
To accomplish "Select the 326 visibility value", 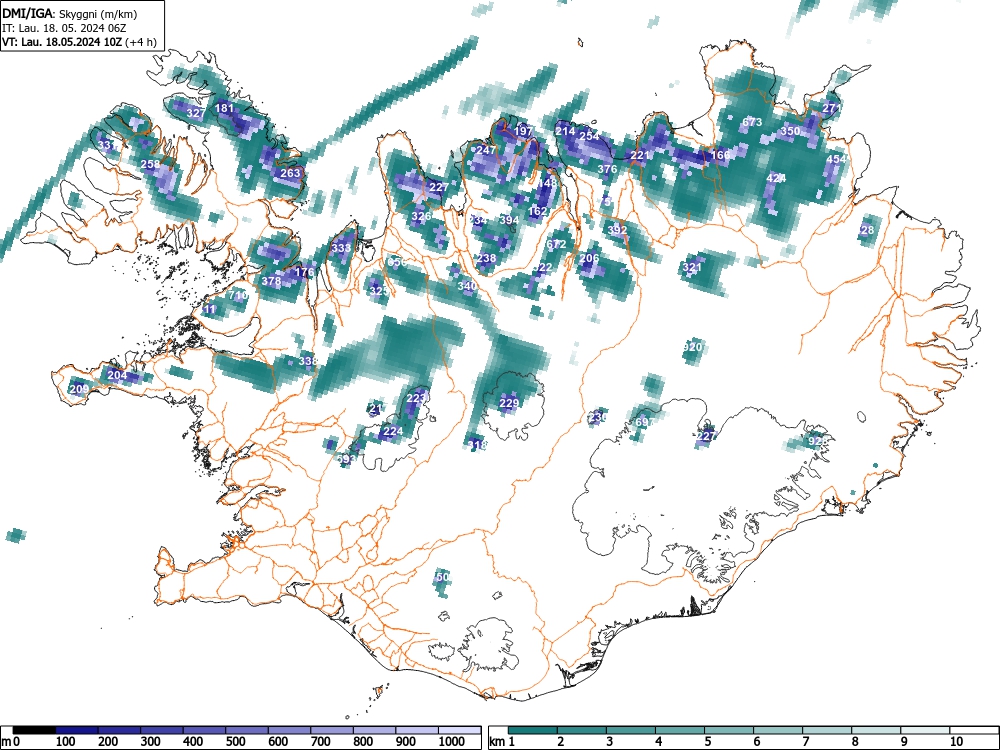I will 421,216.
